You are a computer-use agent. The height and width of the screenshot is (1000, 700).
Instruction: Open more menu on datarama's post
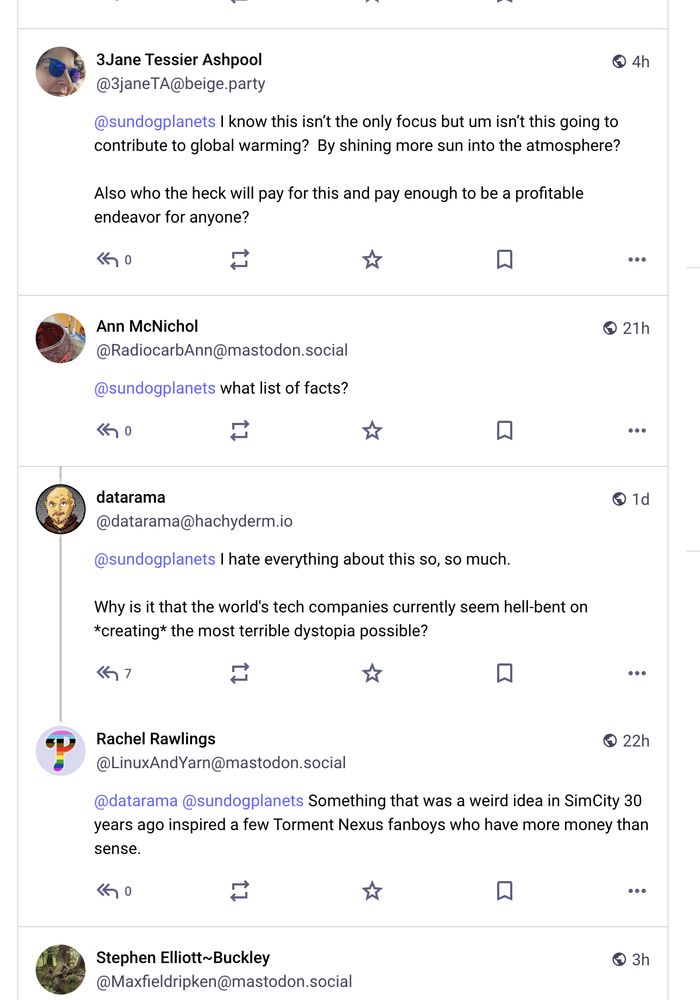637,673
